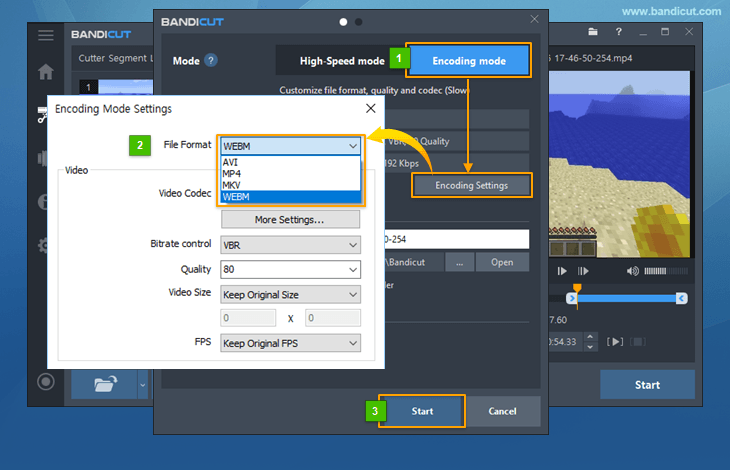730x470 pixels.
Task: Click the help question mark in title bar
Action: [618, 32]
